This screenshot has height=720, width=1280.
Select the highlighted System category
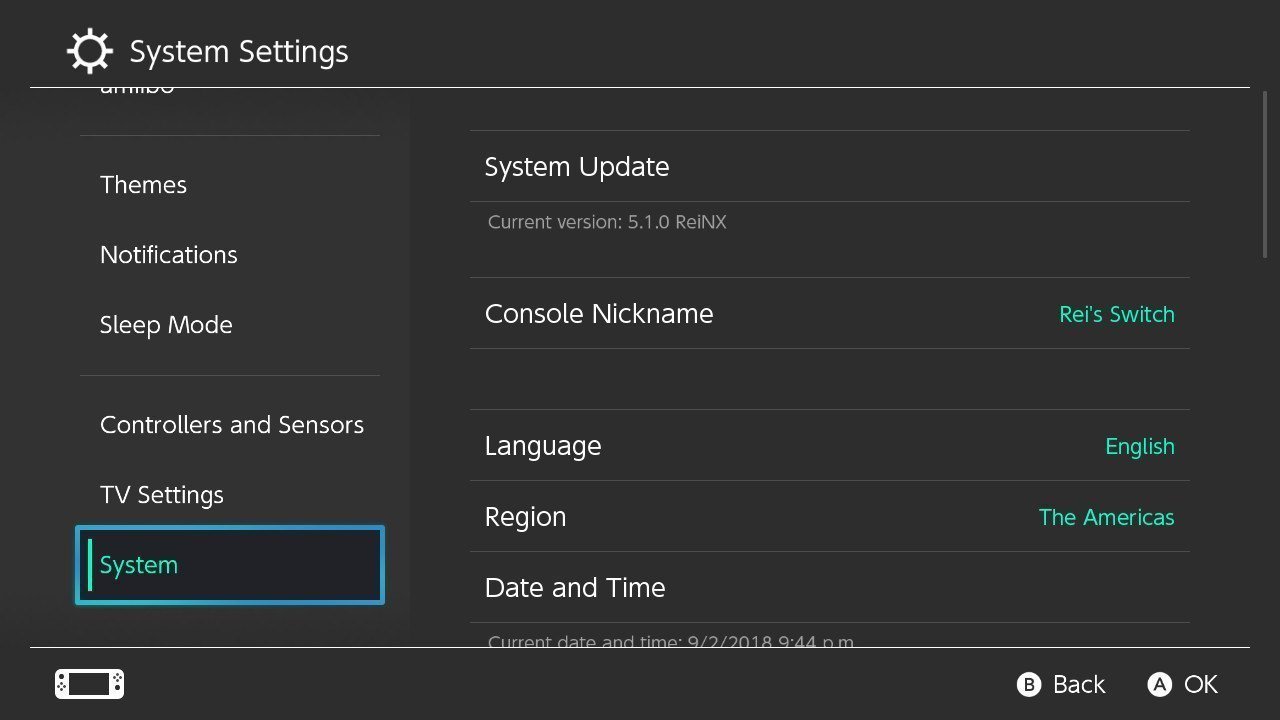coord(230,565)
